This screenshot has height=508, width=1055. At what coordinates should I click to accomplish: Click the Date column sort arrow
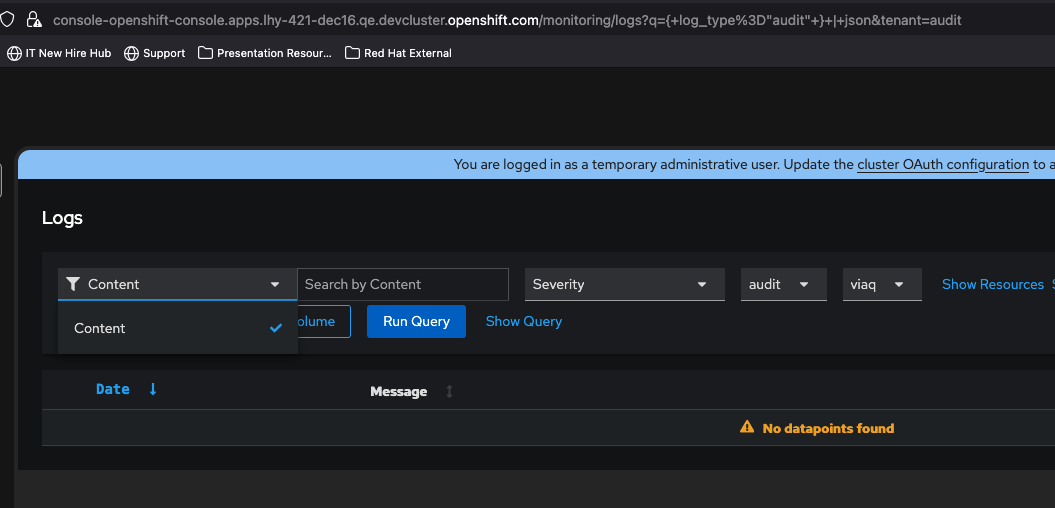tap(153, 390)
